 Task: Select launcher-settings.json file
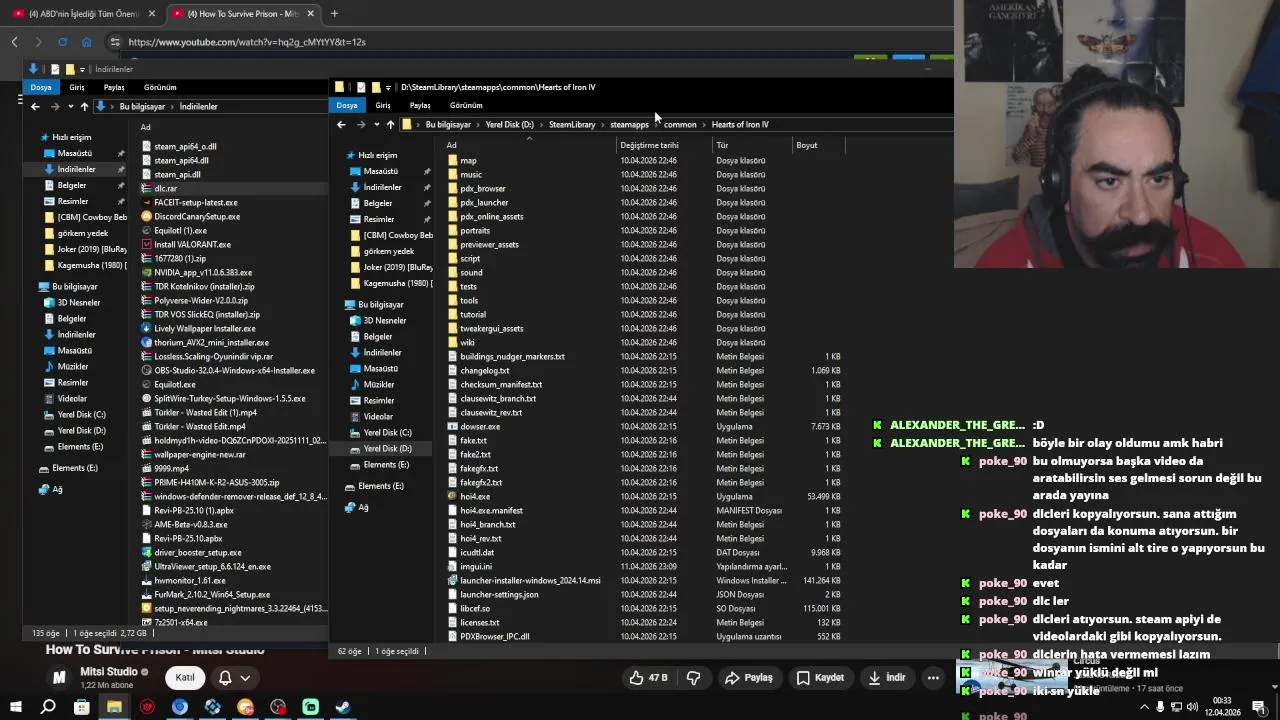click(498, 594)
